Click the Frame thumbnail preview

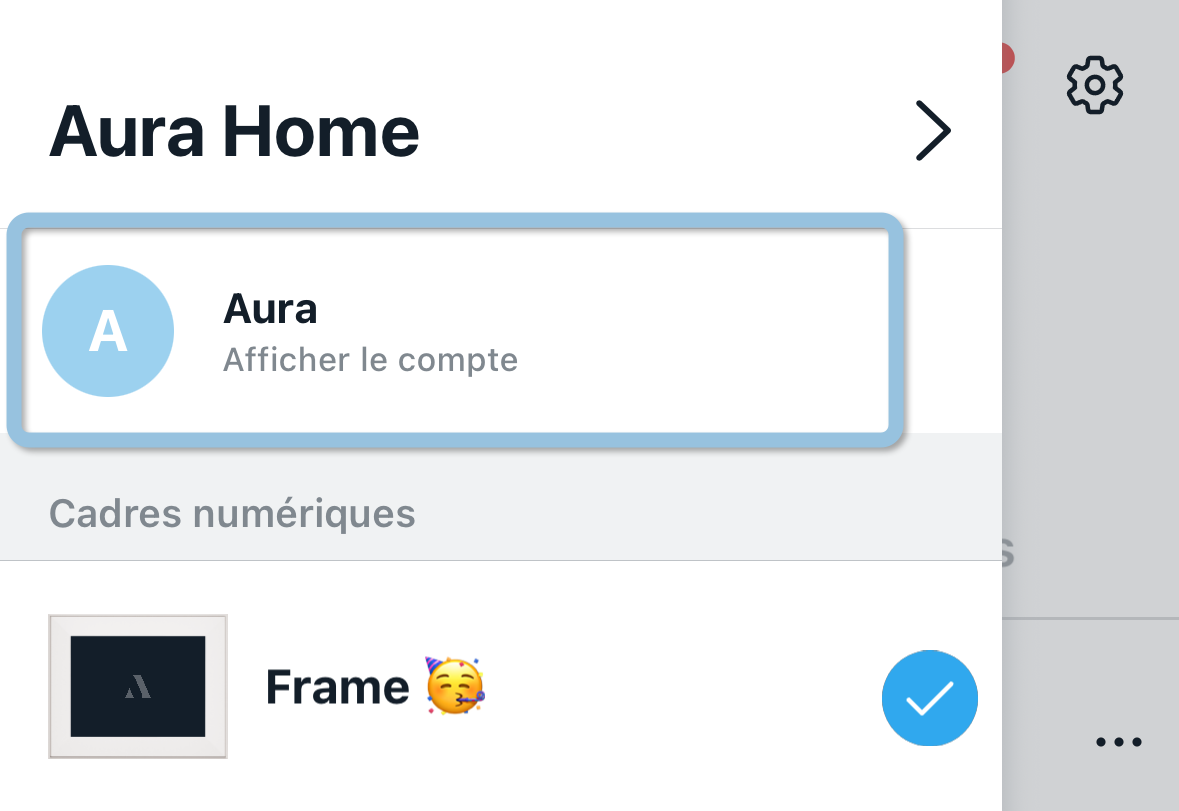[x=138, y=687]
